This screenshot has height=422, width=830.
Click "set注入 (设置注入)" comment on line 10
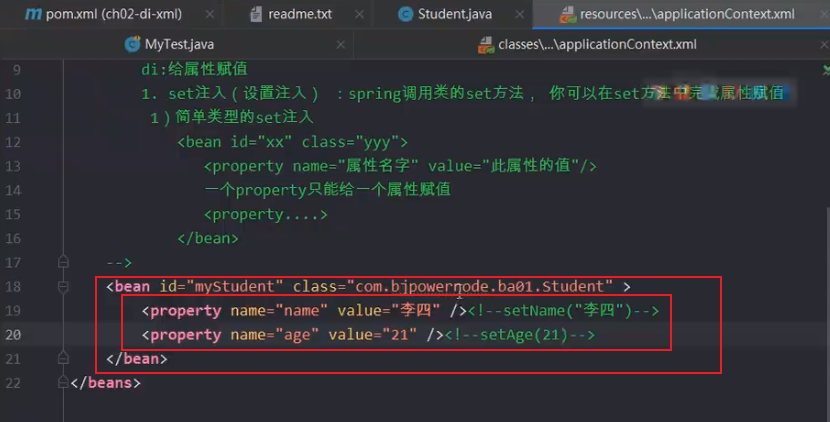(243, 93)
